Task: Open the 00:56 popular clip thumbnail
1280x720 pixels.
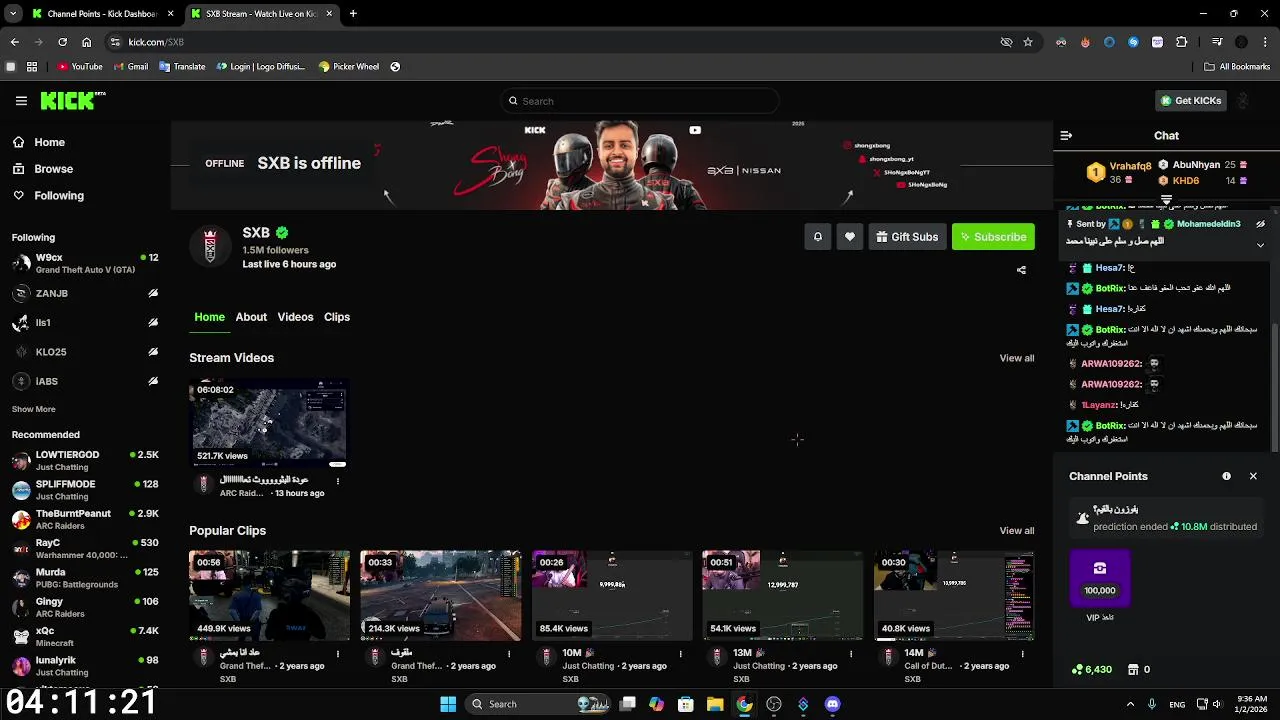Action: click(x=269, y=595)
